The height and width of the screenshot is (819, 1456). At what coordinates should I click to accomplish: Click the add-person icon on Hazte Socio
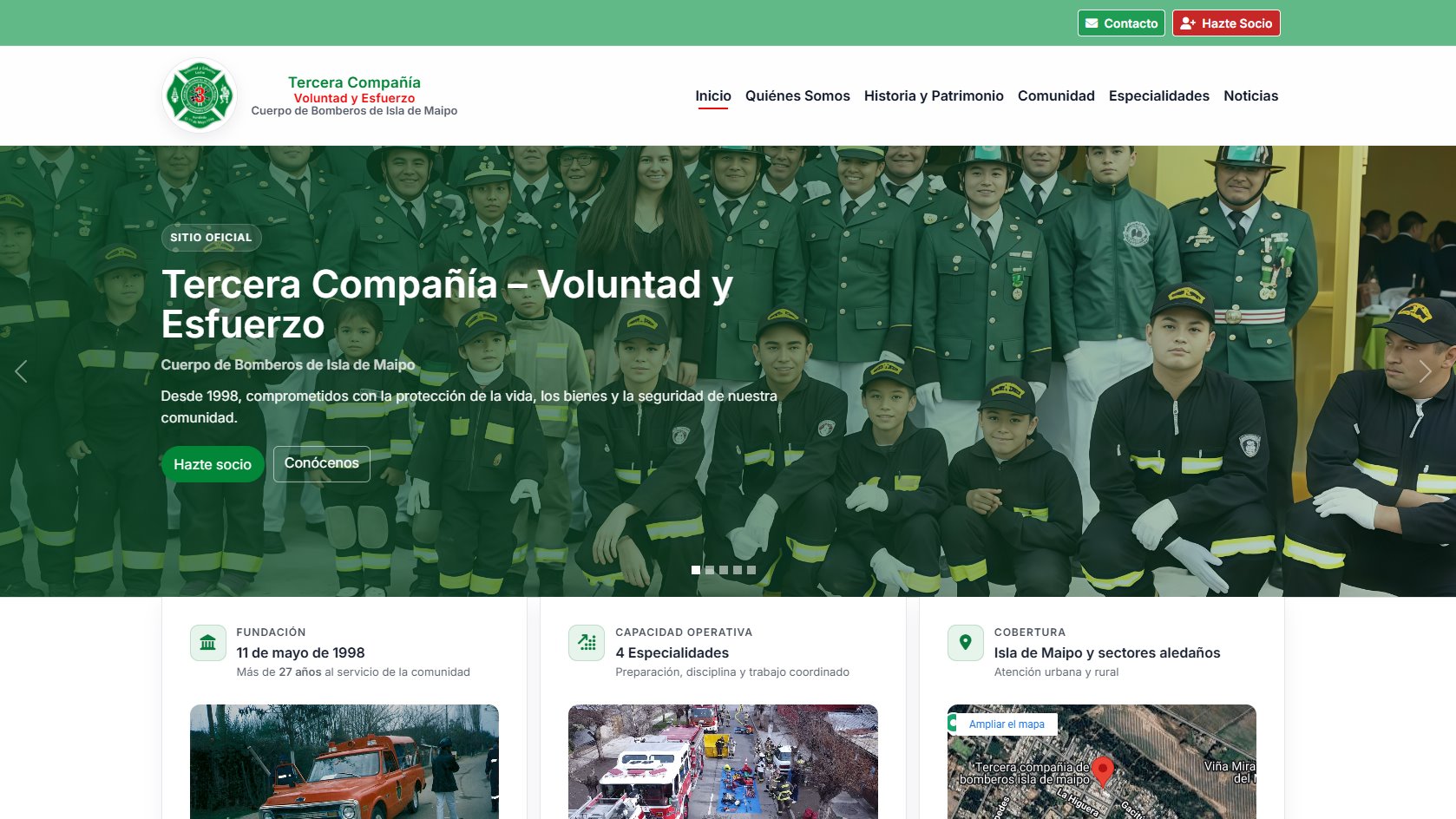(1188, 23)
